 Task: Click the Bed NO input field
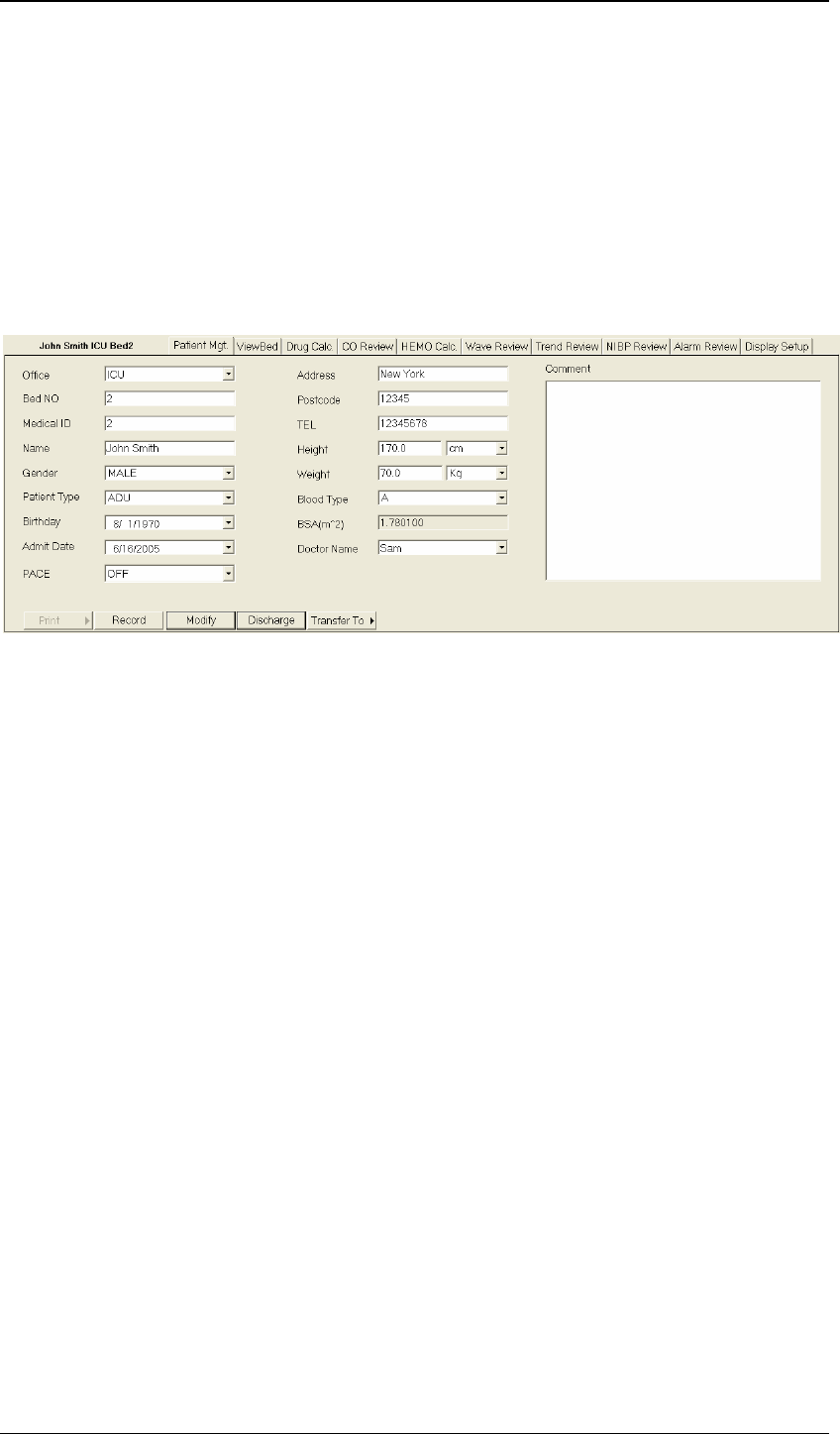(169, 399)
